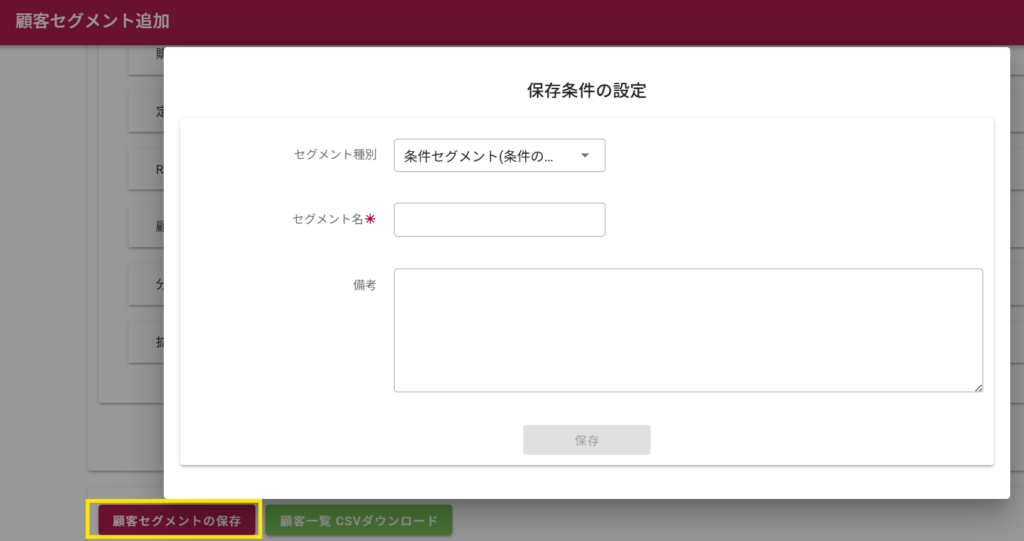Click the 顧客セグメントの保存 button

[x=175, y=520]
